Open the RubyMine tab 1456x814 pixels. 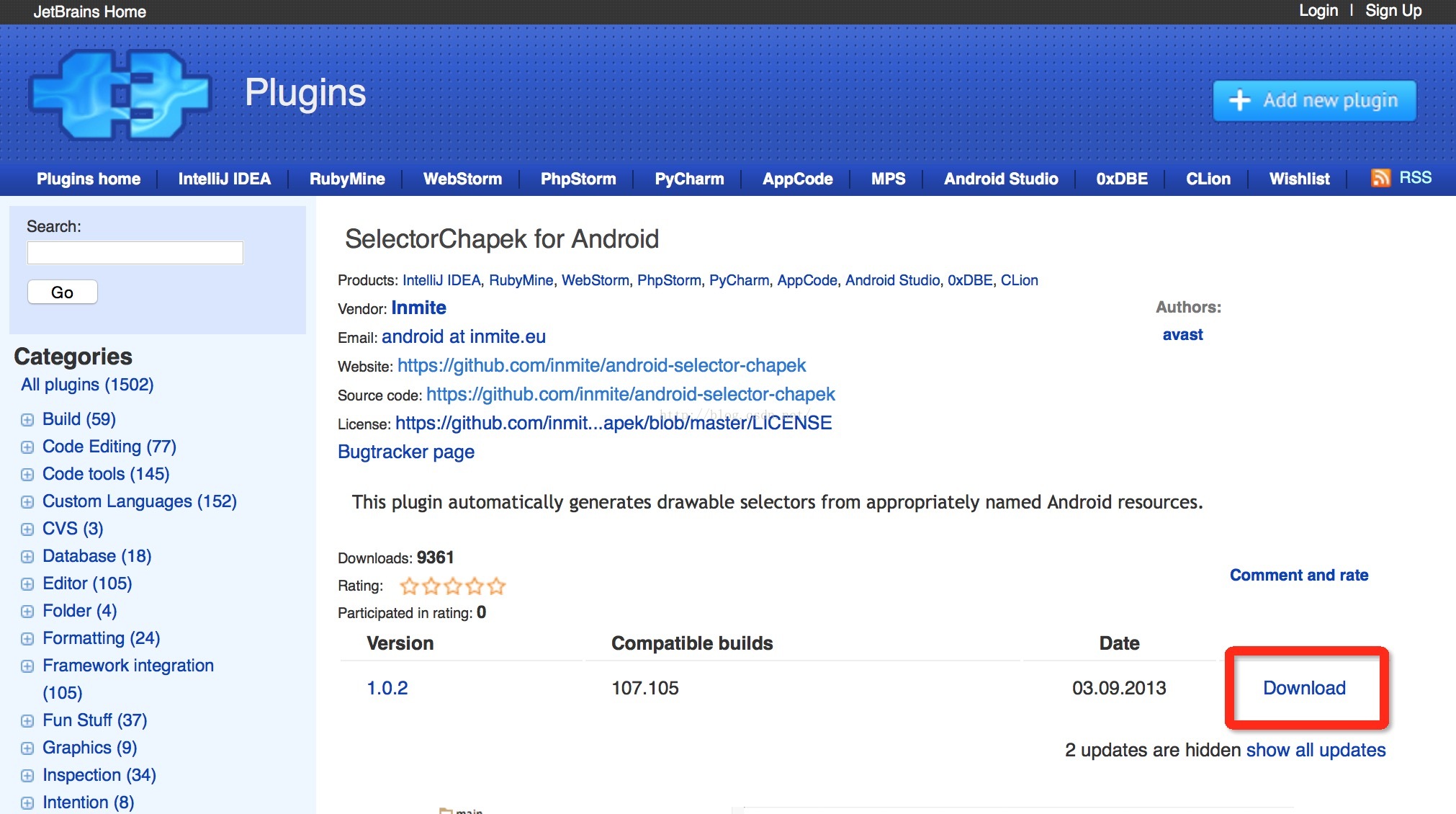347,179
